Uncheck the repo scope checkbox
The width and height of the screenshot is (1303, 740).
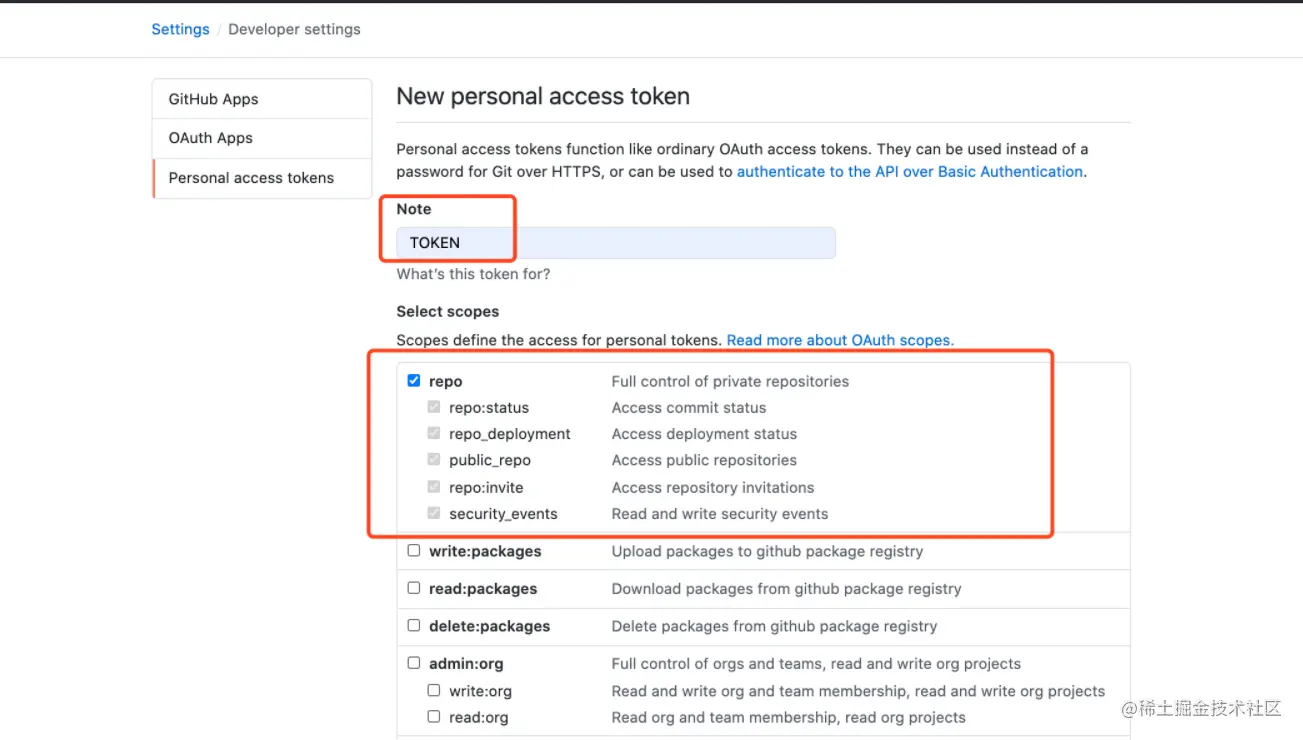point(414,381)
